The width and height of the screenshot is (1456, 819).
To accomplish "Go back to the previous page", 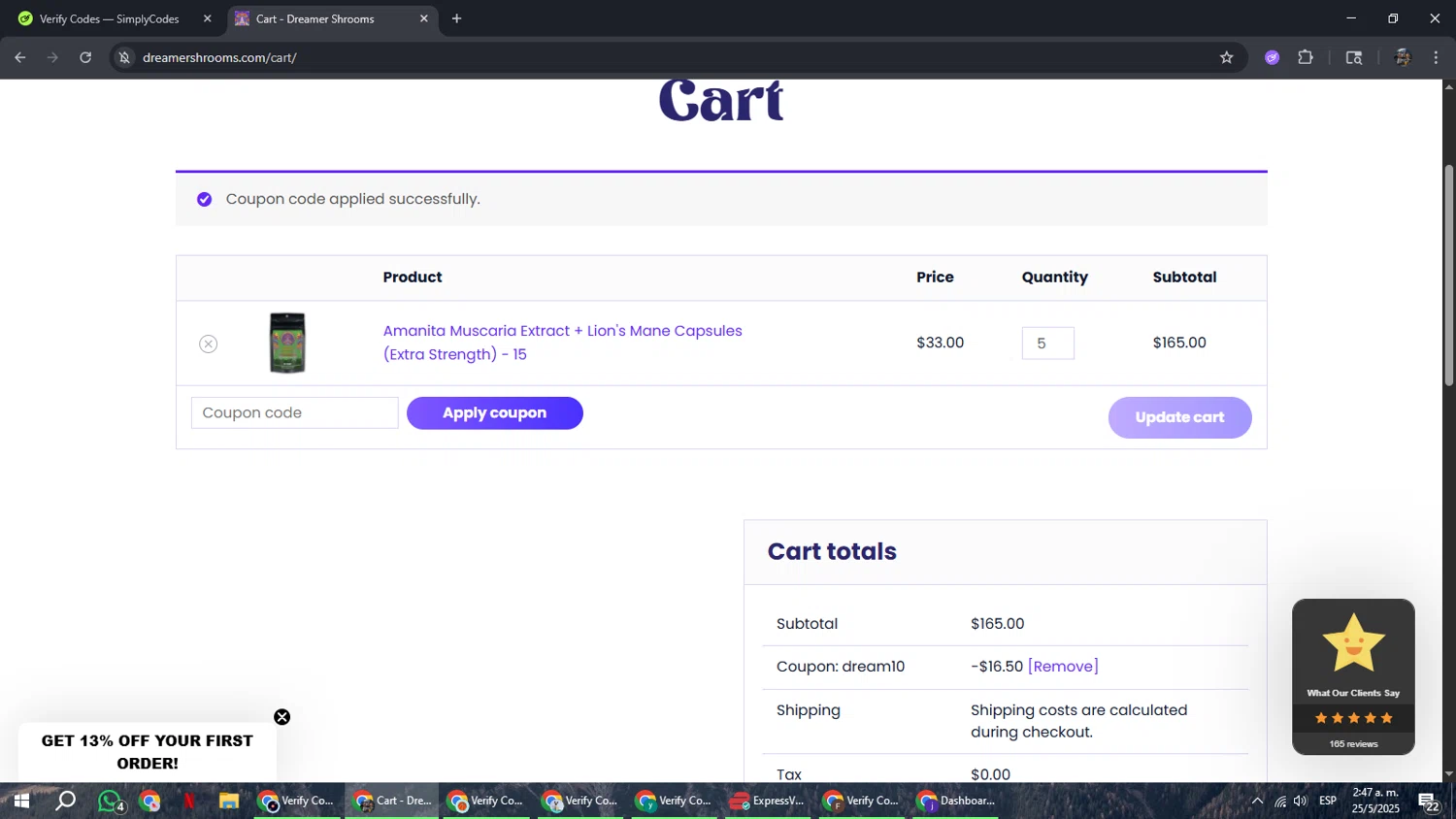I will (19, 57).
